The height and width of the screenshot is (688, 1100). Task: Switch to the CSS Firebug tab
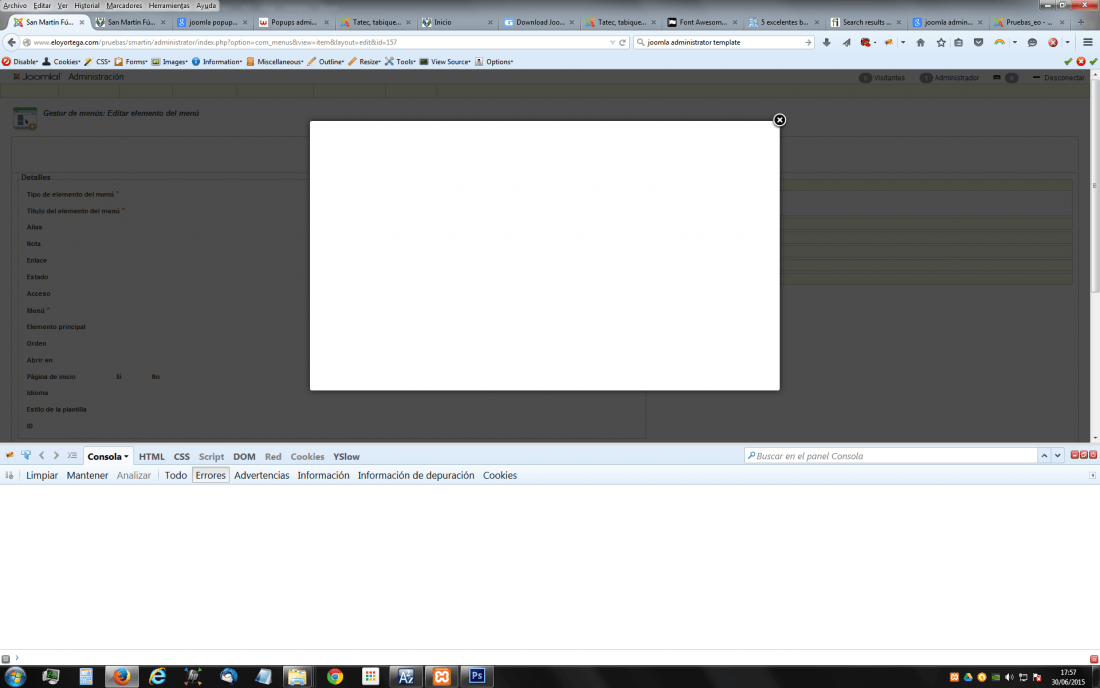[x=182, y=457]
